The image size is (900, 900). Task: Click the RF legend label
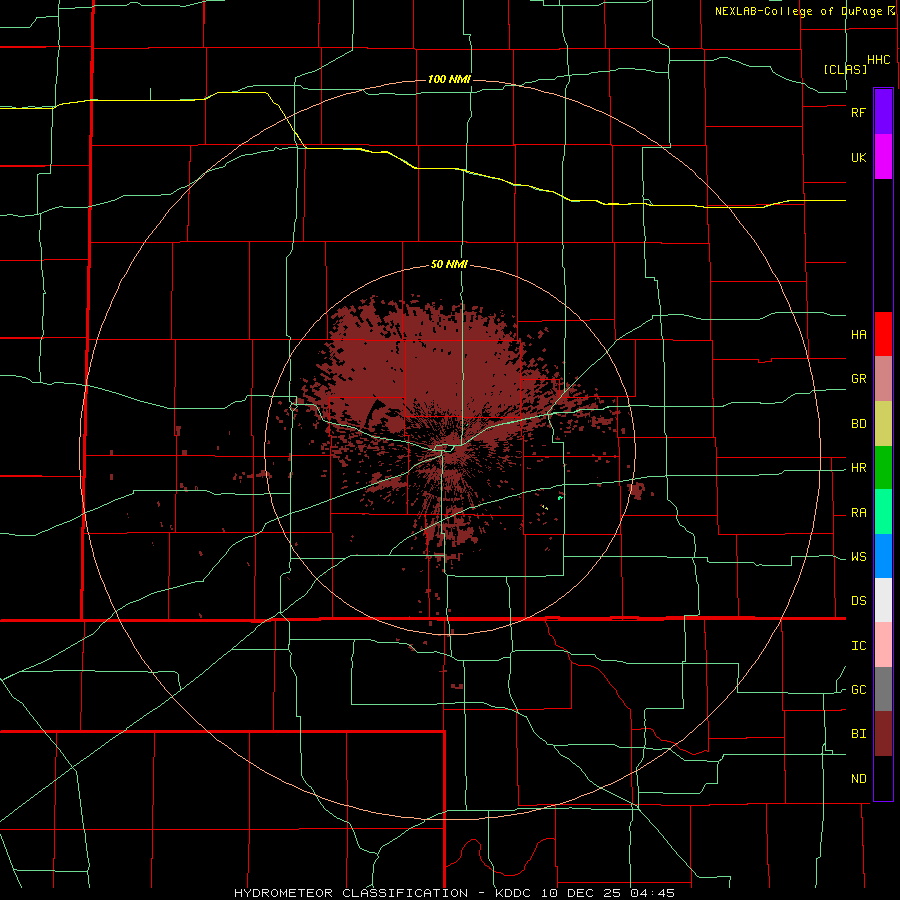858,112
